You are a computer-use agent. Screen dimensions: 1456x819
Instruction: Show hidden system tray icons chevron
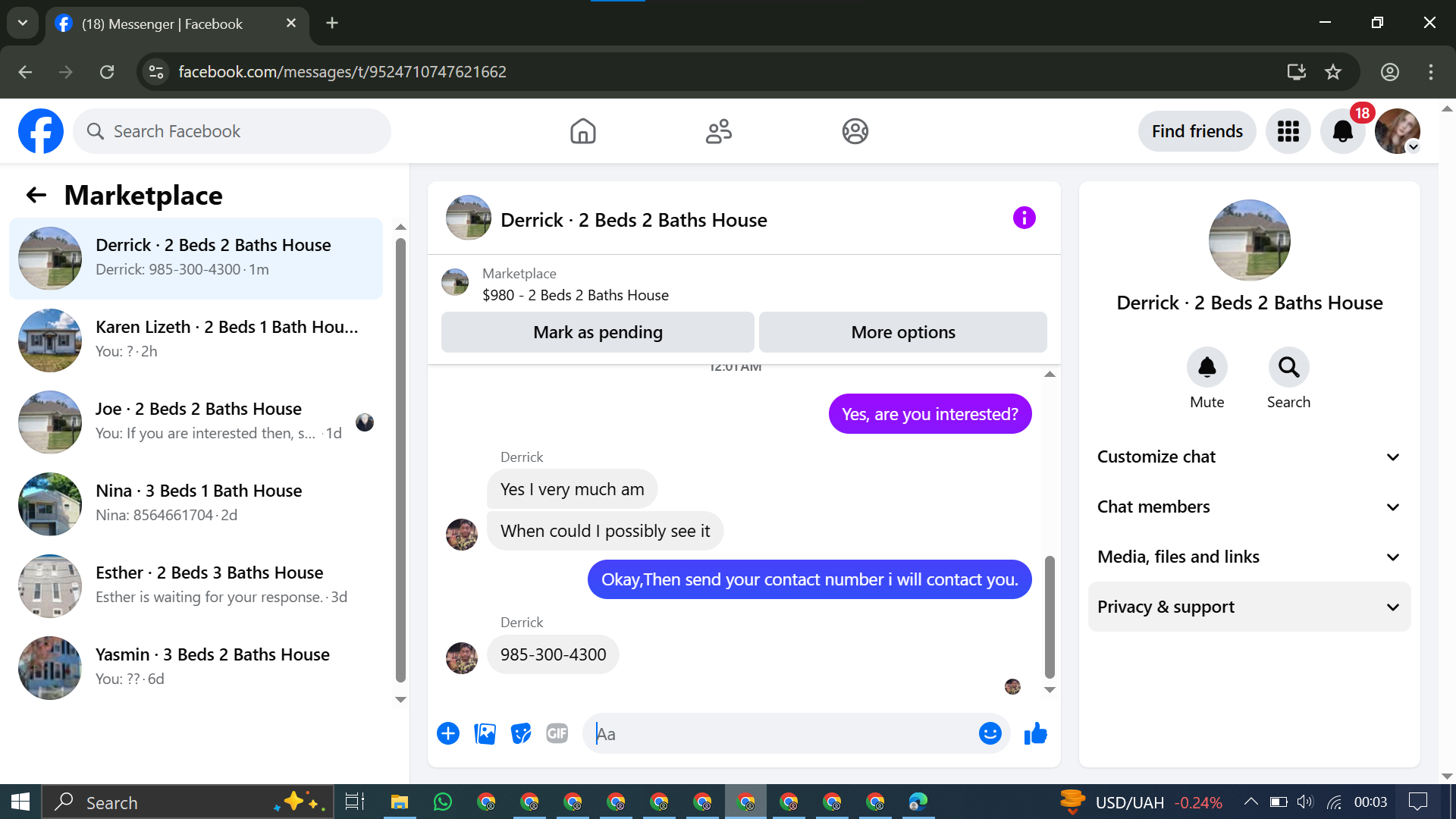(x=1250, y=802)
